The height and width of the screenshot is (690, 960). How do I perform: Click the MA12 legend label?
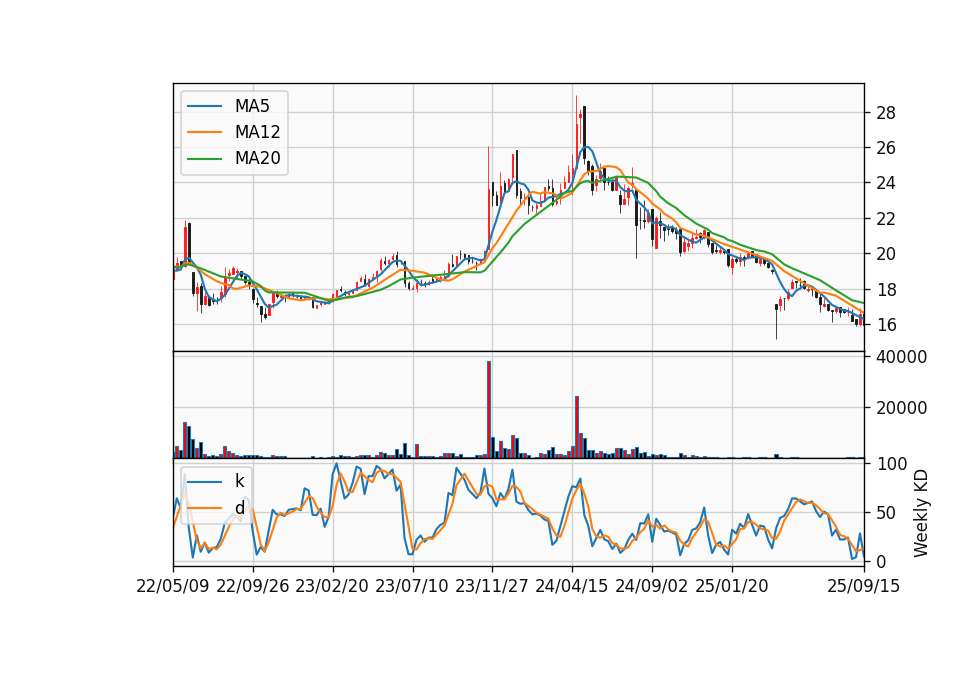coord(257,132)
